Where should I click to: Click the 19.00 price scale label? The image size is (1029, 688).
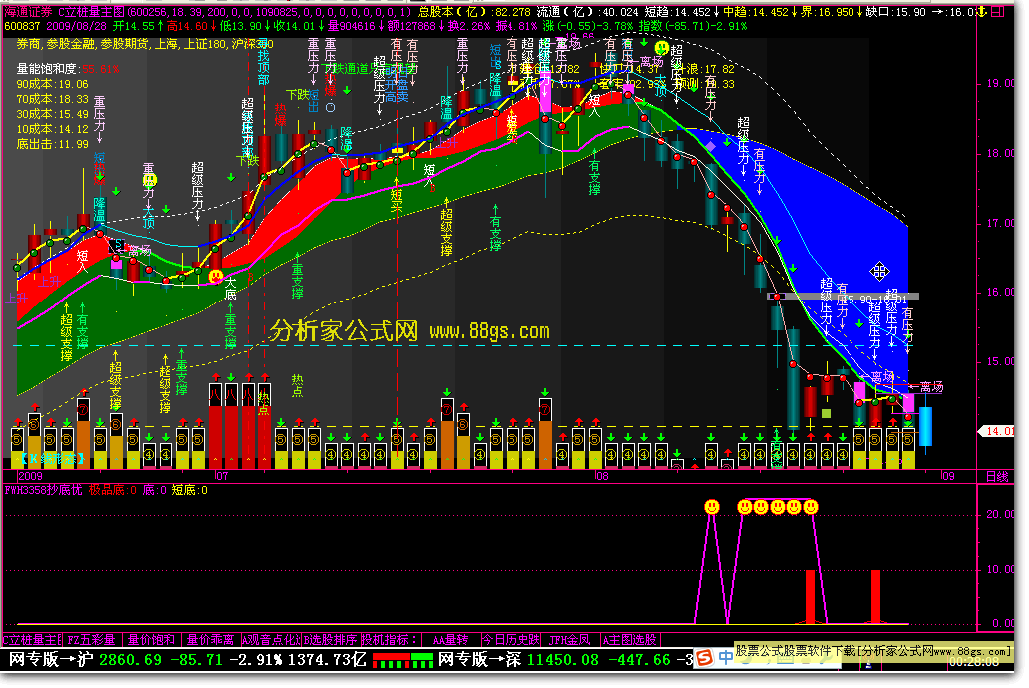999,83
